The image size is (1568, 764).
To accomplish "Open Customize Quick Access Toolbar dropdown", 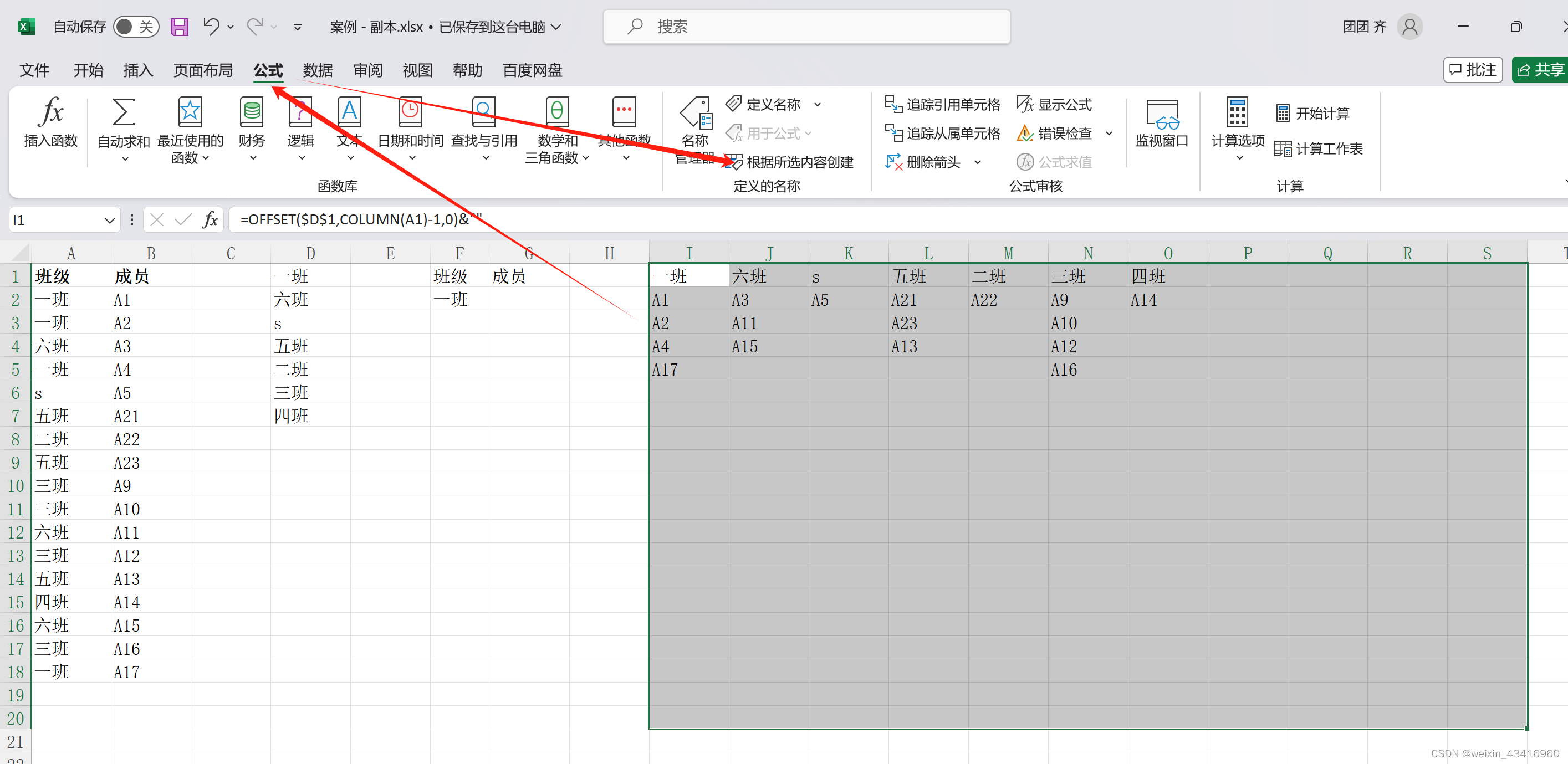I will 298,27.
